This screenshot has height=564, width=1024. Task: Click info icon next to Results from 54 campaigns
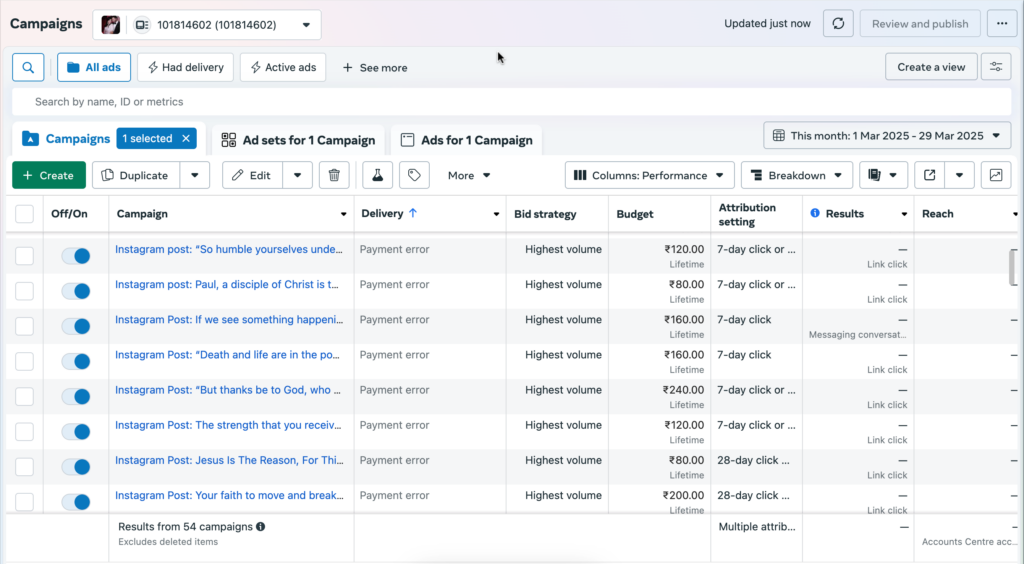click(261, 527)
